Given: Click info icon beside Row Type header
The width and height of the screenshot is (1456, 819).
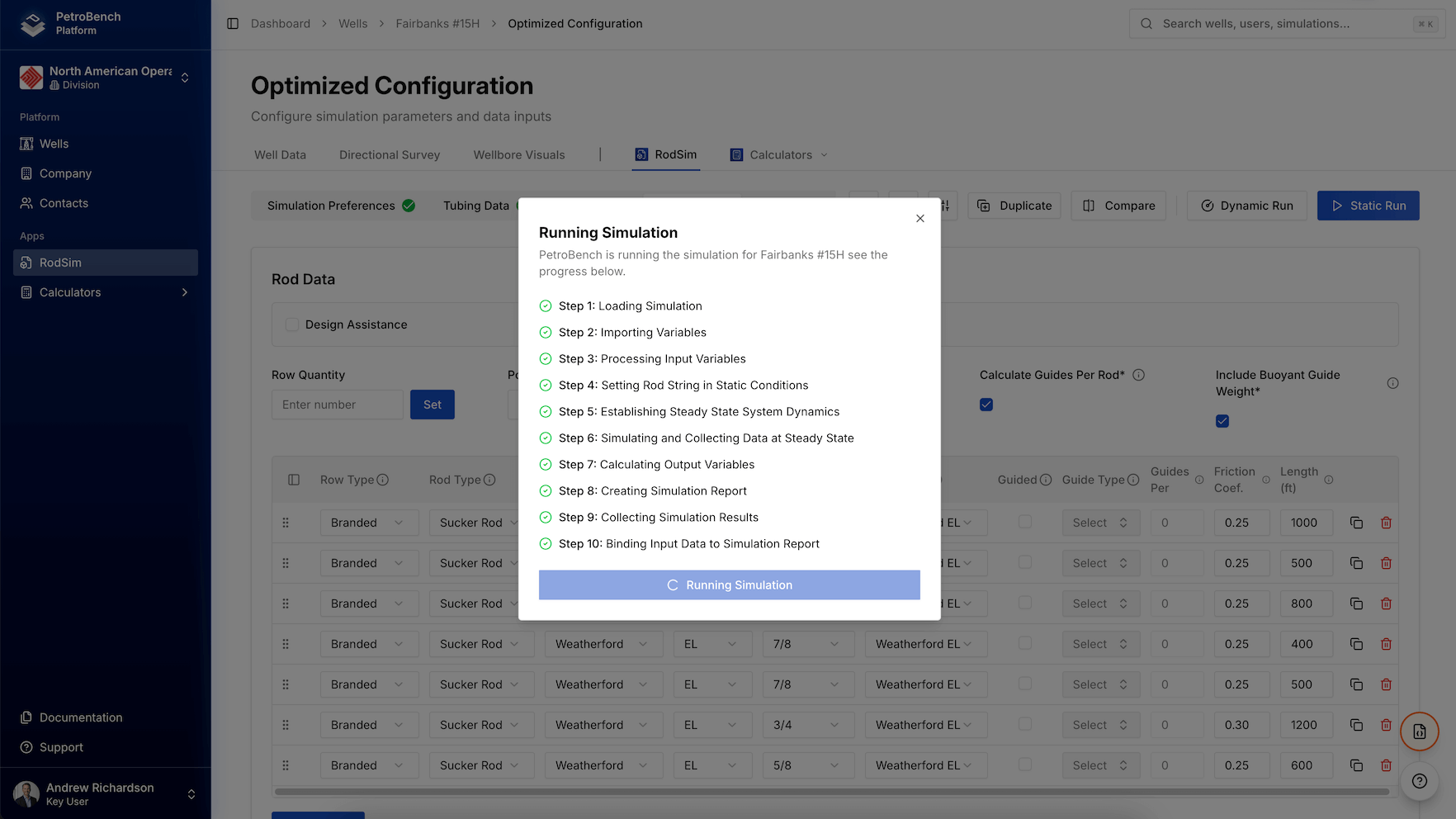Looking at the screenshot, I should (383, 480).
